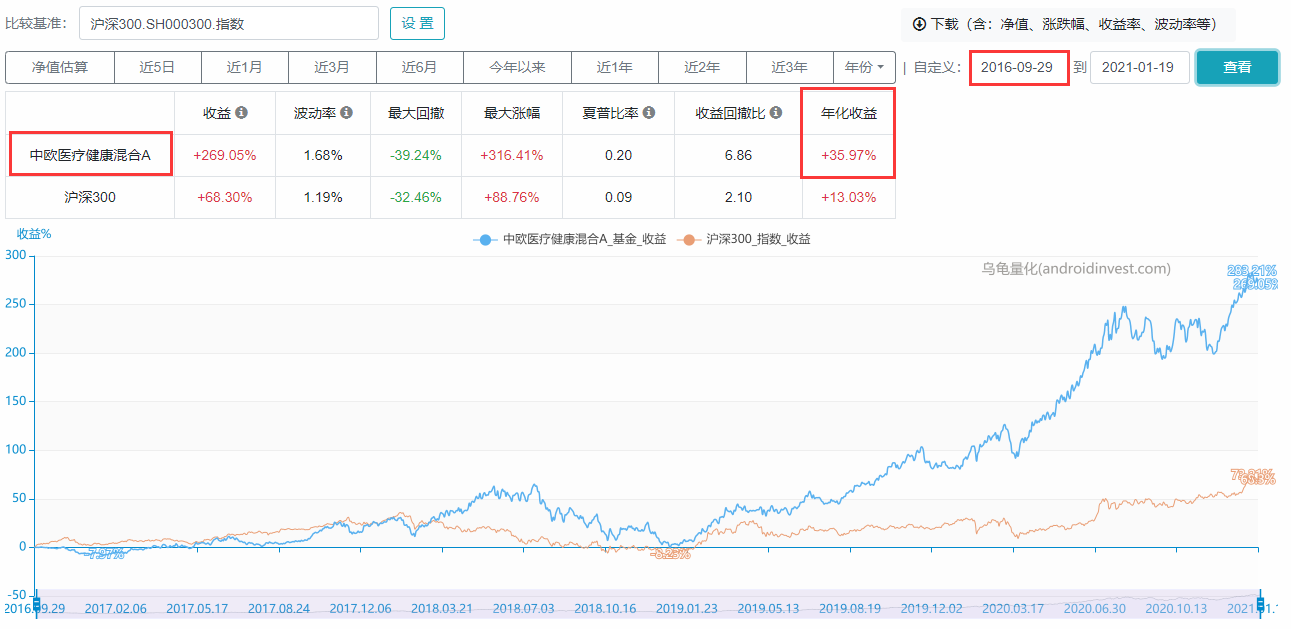Select the 近2年 range tab
Image resolution: width=1291 pixels, height=629 pixels.
[702, 67]
